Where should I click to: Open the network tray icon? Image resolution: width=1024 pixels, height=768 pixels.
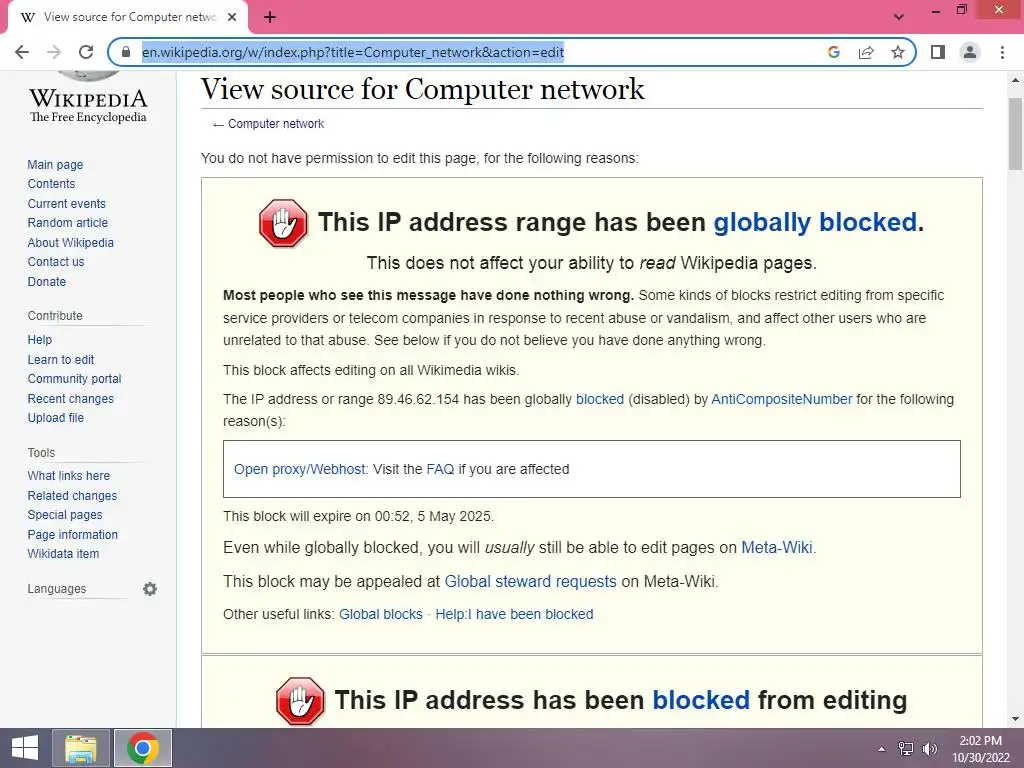(x=906, y=749)
